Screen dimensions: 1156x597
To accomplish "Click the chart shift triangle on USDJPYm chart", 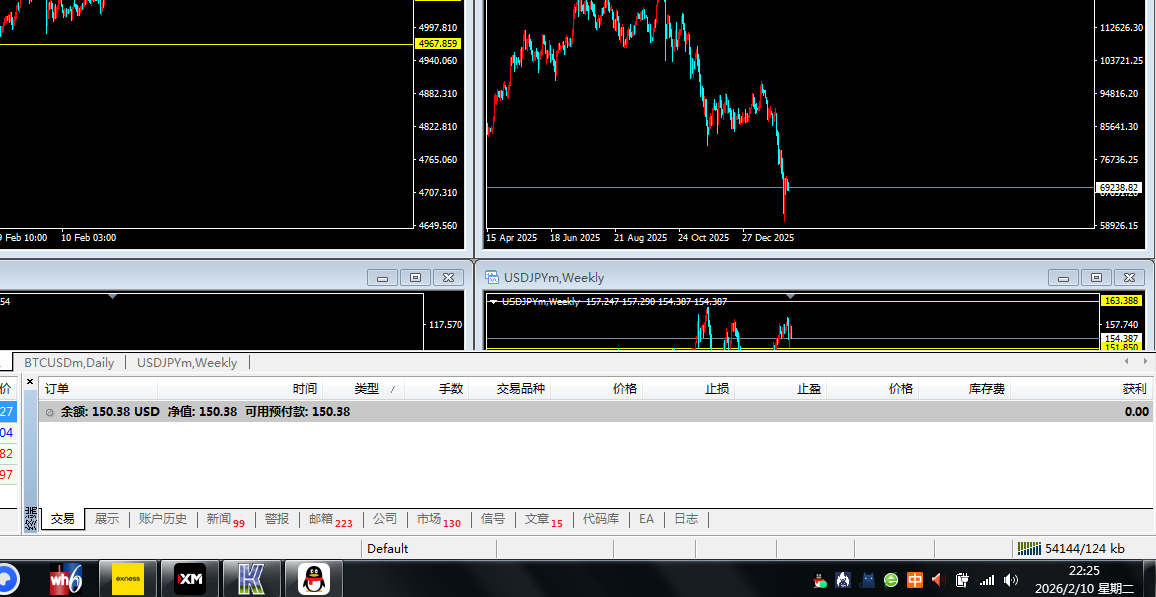I will tap(790, 296).
